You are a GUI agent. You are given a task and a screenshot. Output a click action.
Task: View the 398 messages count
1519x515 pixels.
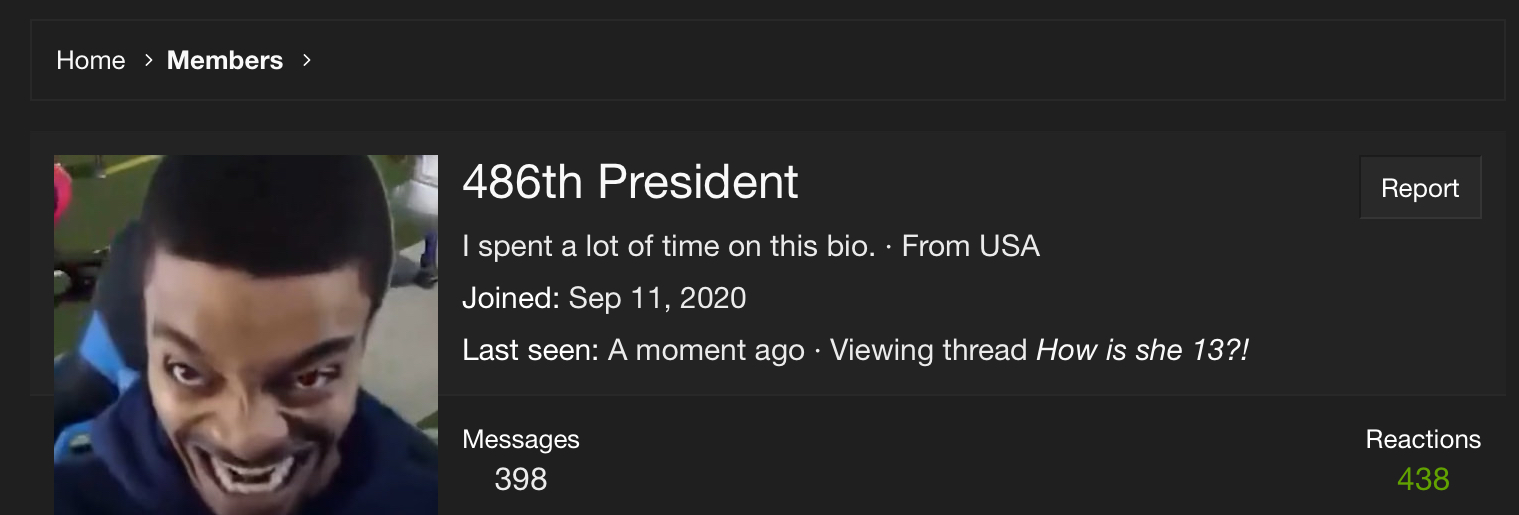521,479
